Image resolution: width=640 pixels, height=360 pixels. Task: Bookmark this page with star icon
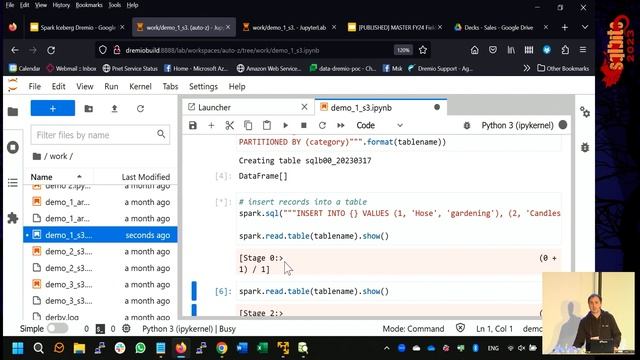pos(423,50)
